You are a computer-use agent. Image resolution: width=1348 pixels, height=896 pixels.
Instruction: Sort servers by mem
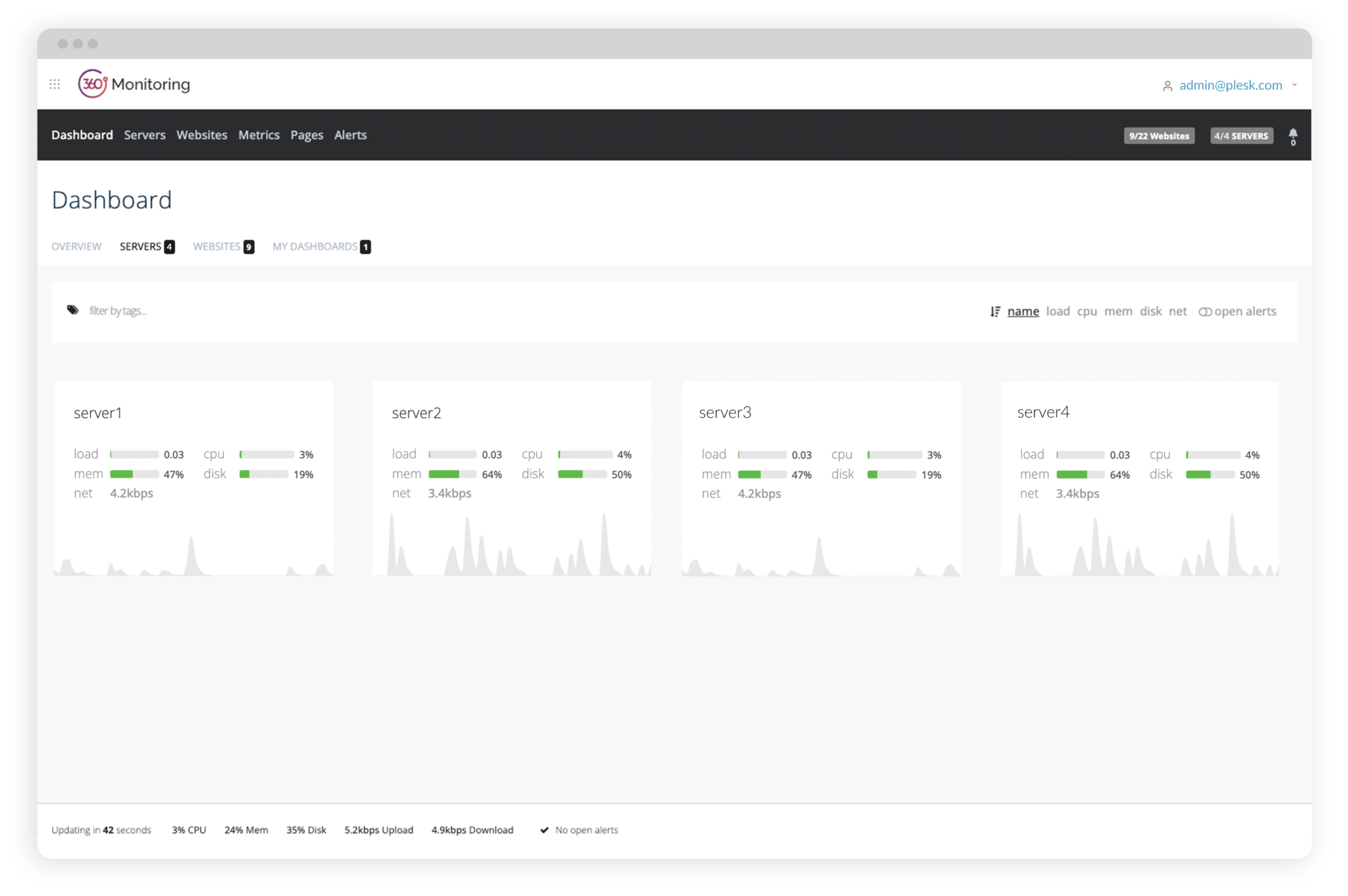point(1119,311)
